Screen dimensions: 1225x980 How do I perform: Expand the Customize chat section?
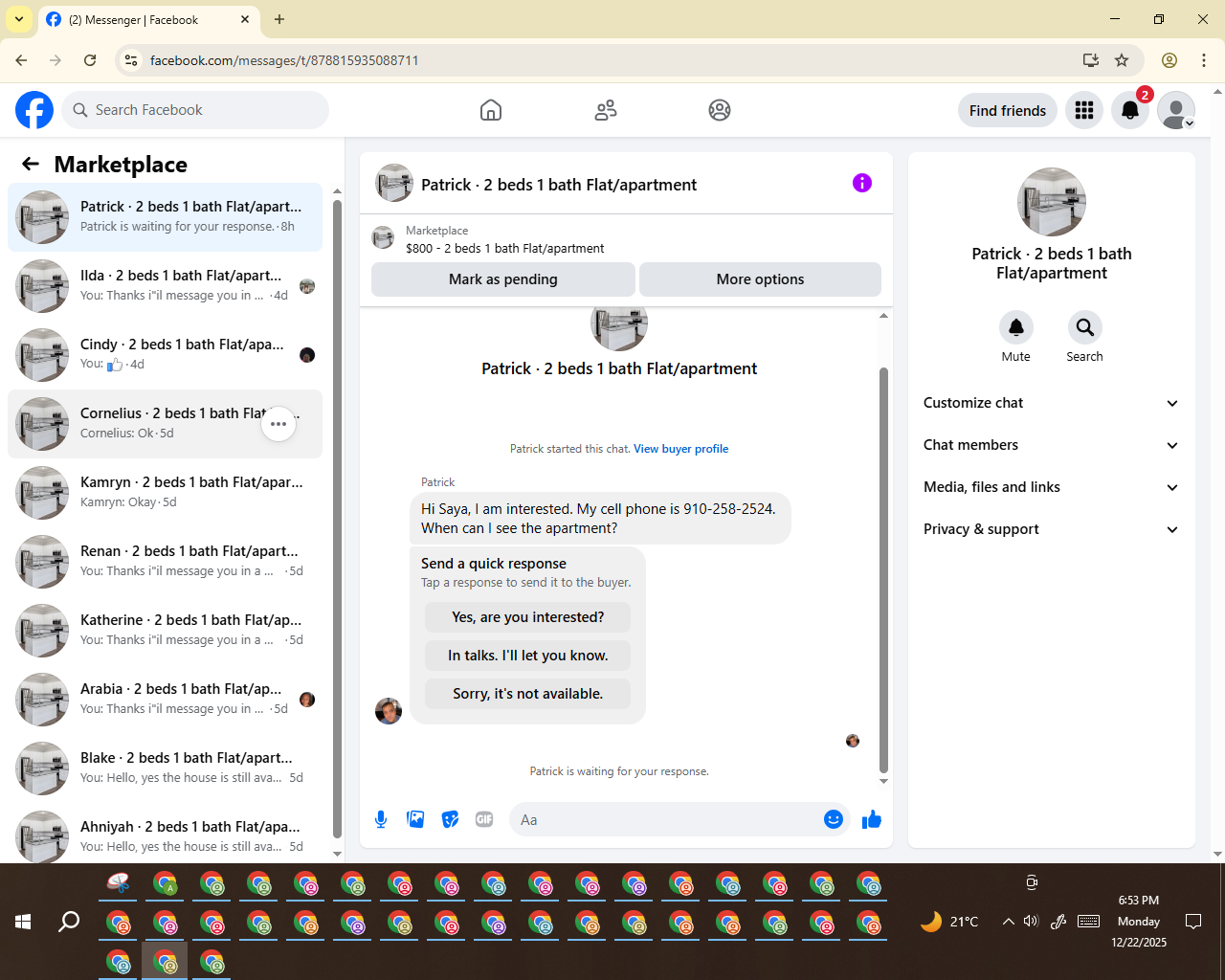1051,403
